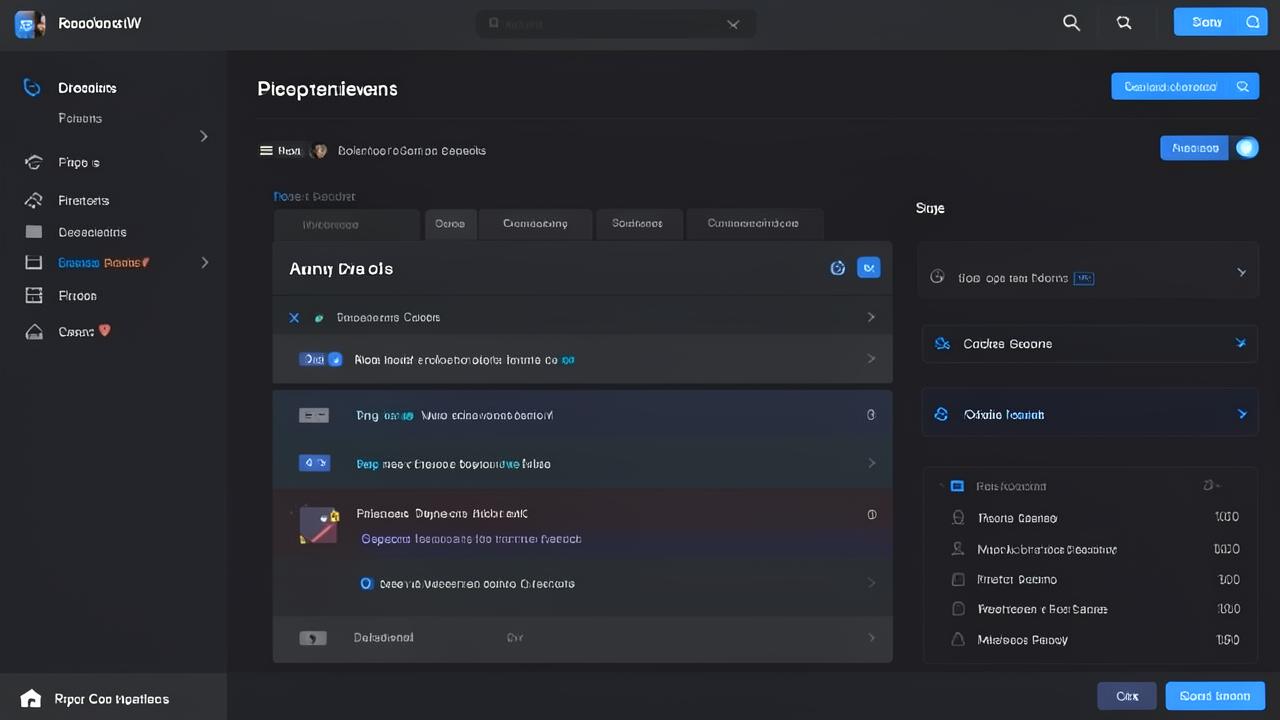
Task: Click the bell icon in the last list row
Action: coord(958,638)
